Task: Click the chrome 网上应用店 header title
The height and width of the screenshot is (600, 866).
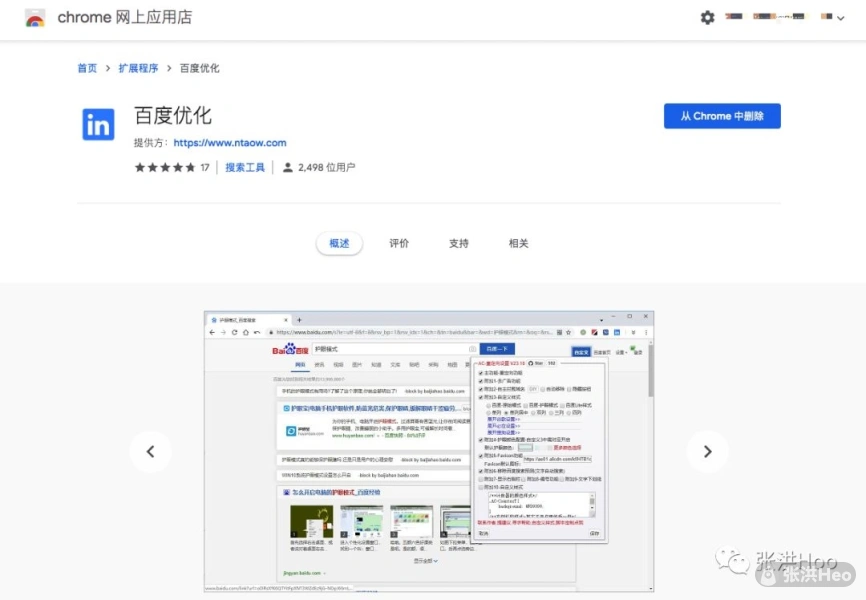Action: [125, 17]
